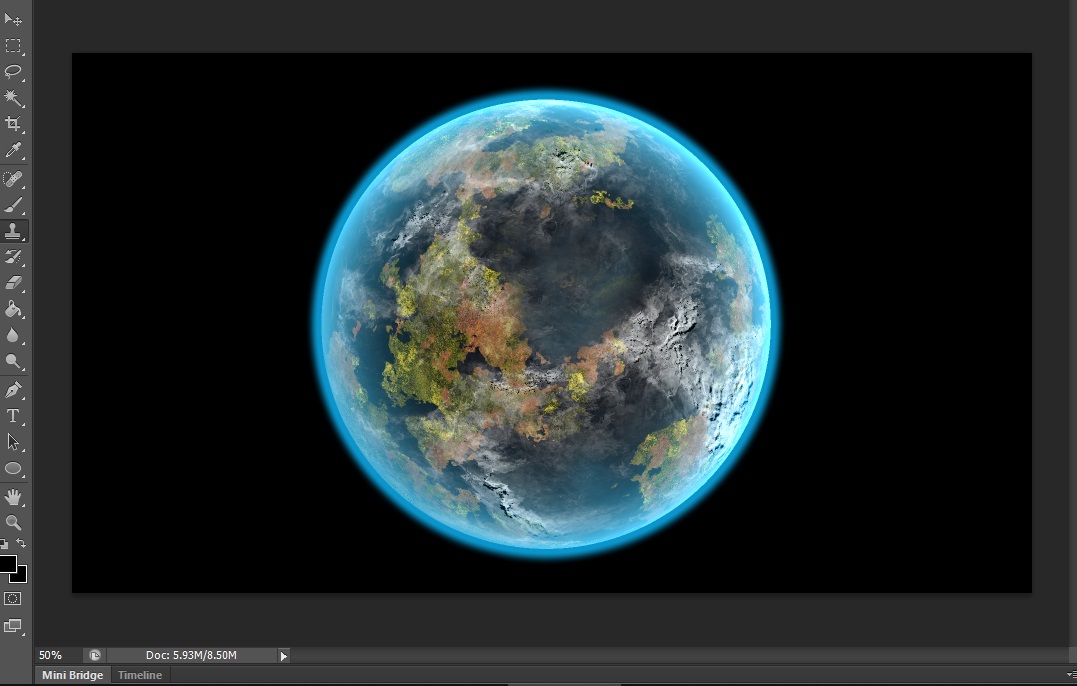Select the Magic Wand tool
The width and height of the screenshot is (1077, 686).
[13, 98]
